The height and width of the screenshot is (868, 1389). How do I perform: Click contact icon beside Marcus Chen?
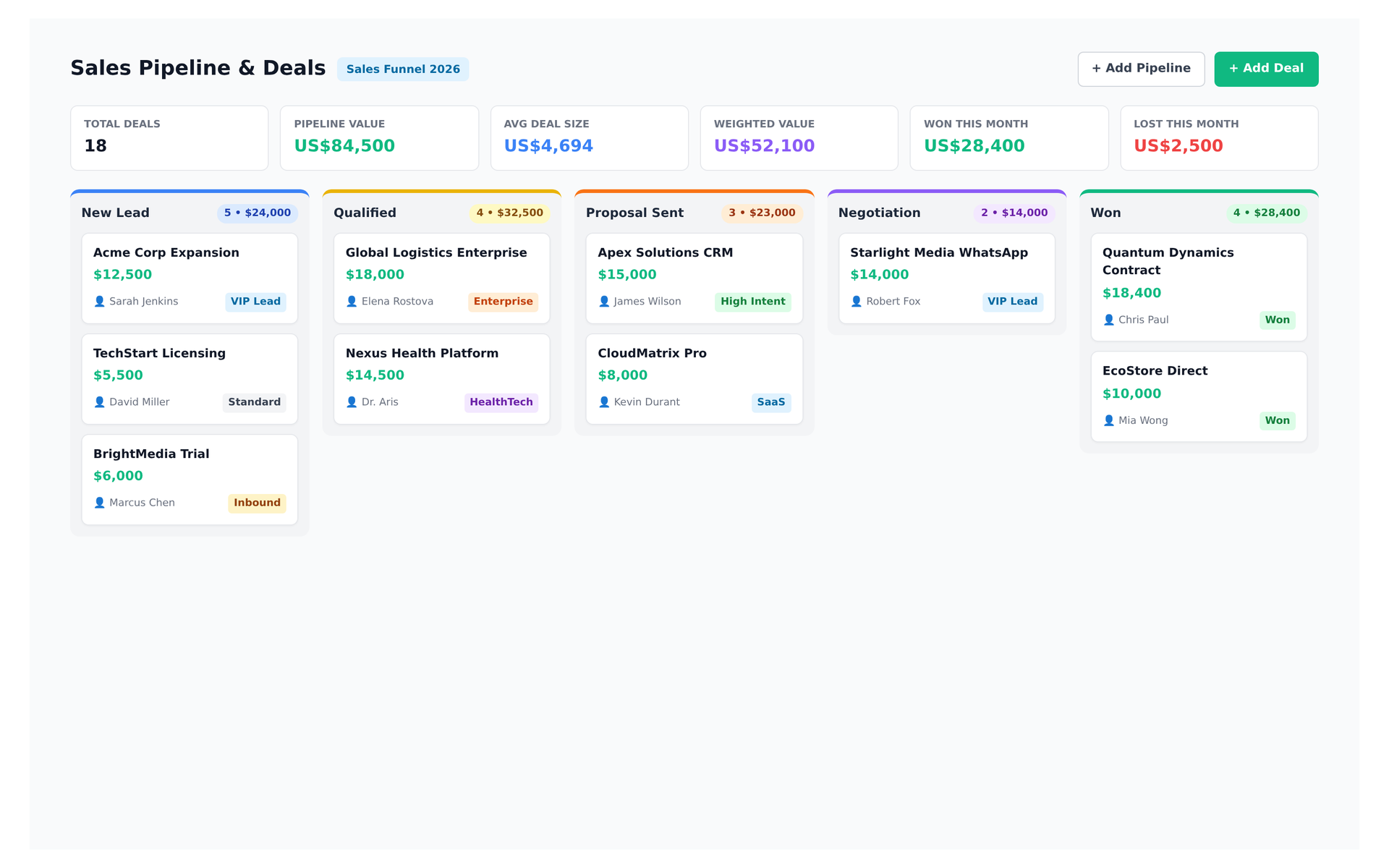pos(100,503)
